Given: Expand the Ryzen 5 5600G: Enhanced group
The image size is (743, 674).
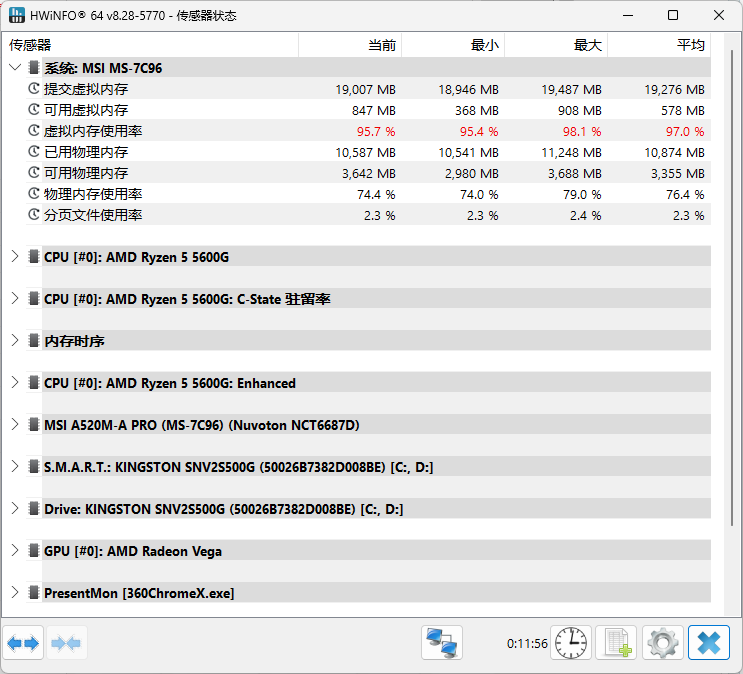Looking at the screenshot, I should pyautogui.click(x=15, y=383).
